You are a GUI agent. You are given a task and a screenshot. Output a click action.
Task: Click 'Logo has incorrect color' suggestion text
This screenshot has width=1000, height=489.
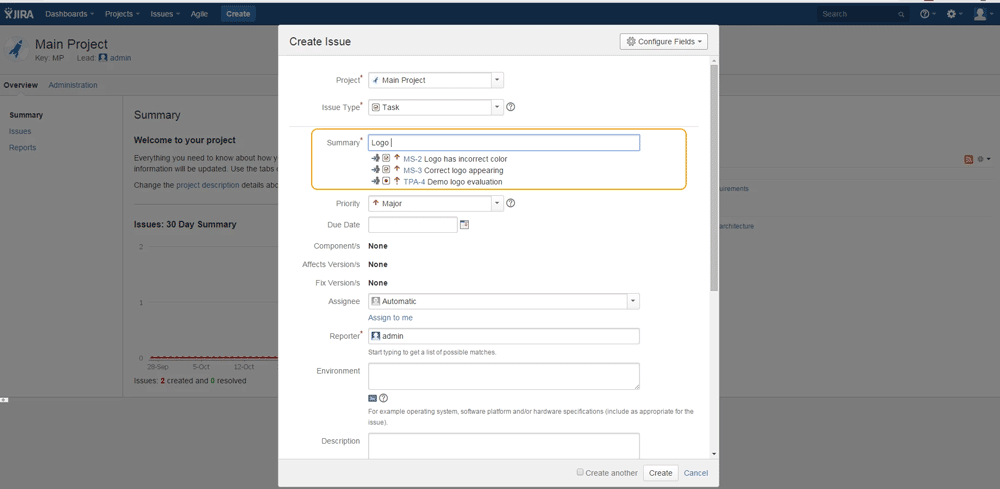click(x=466, y=159)
